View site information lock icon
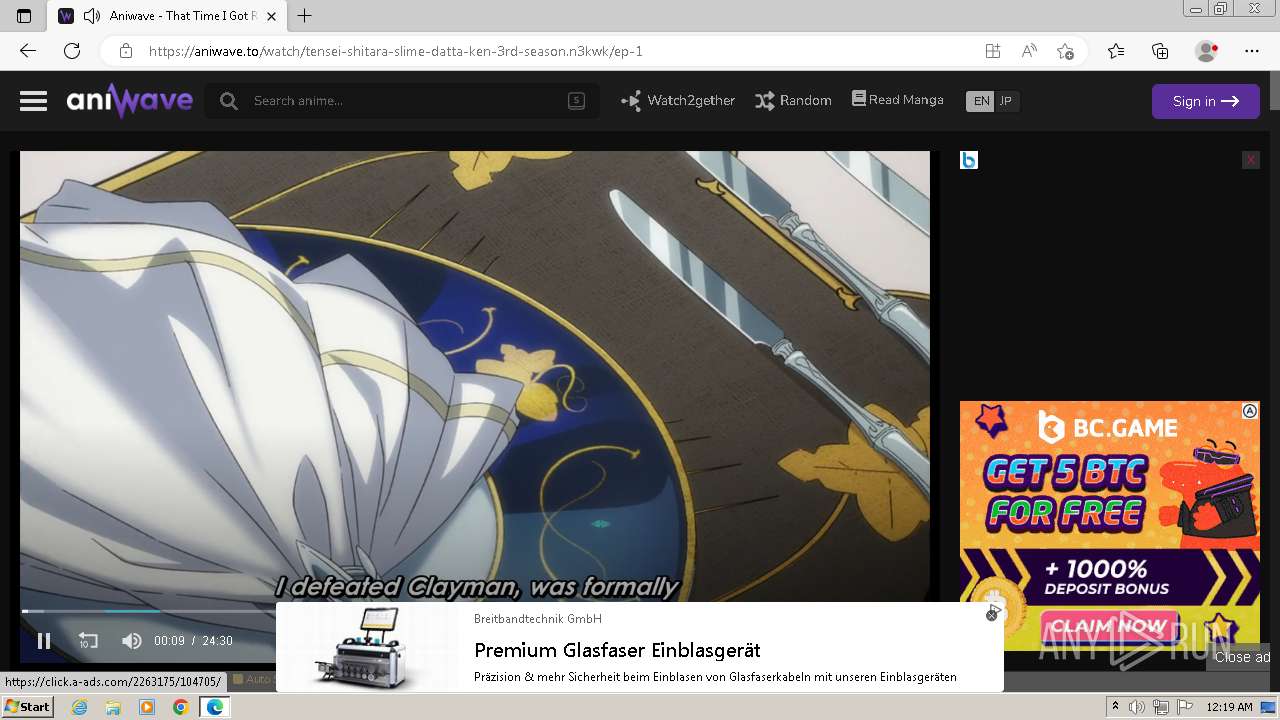1280x720 pixels. tap(126, 51)
